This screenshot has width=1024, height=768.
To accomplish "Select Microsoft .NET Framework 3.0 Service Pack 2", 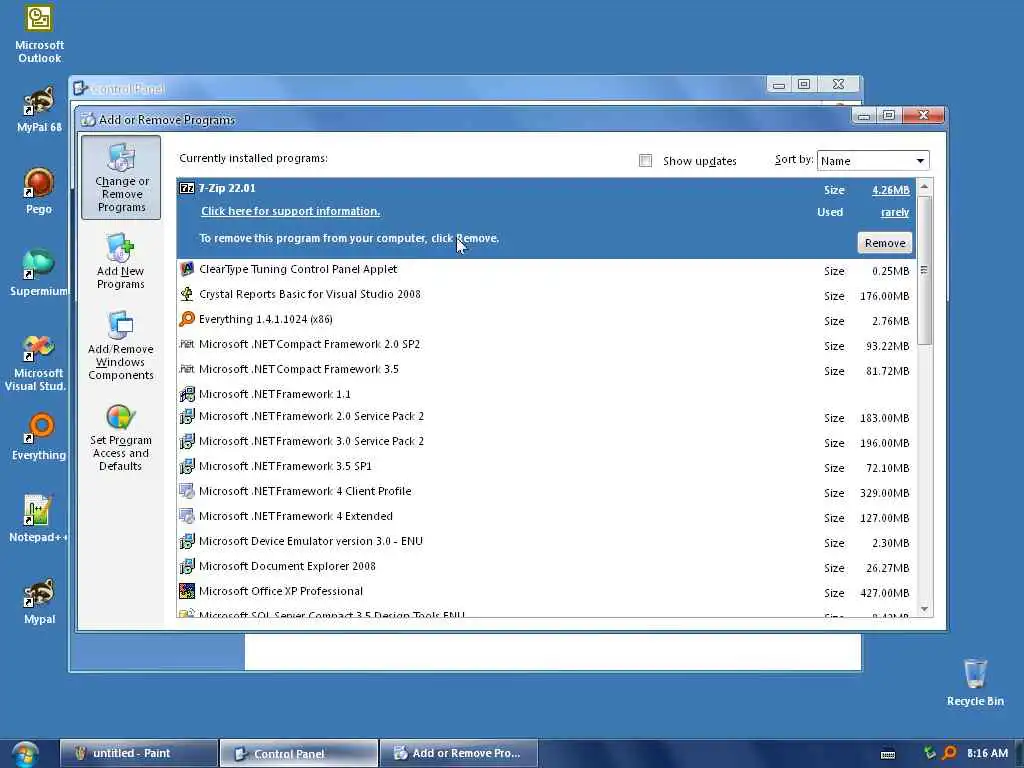I will point(546,441).
